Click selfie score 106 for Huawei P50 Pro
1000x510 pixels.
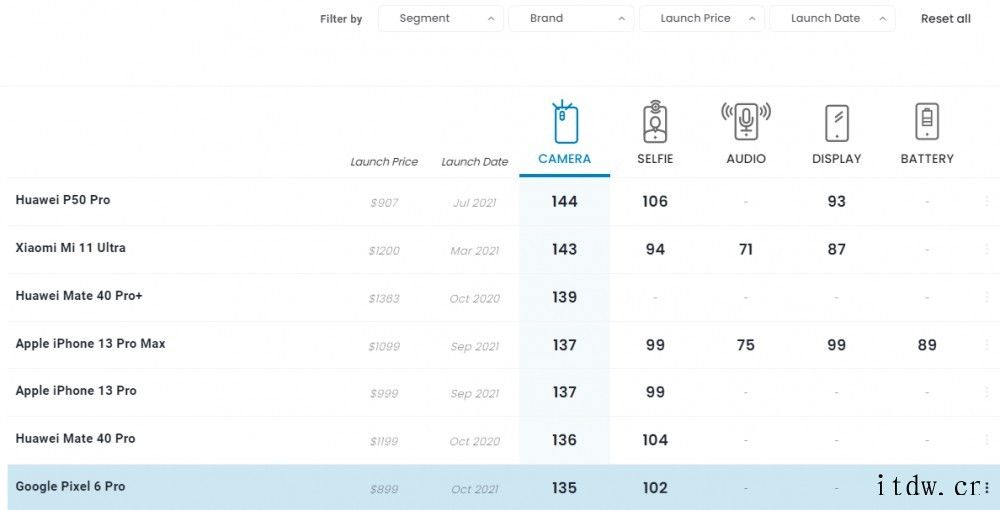pyautogui.click(x=655, y=201)
